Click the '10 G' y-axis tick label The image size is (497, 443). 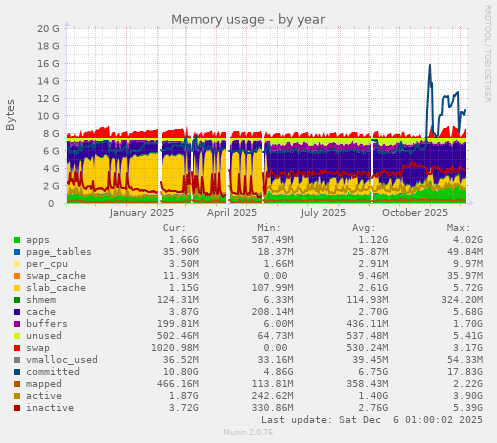48,116
